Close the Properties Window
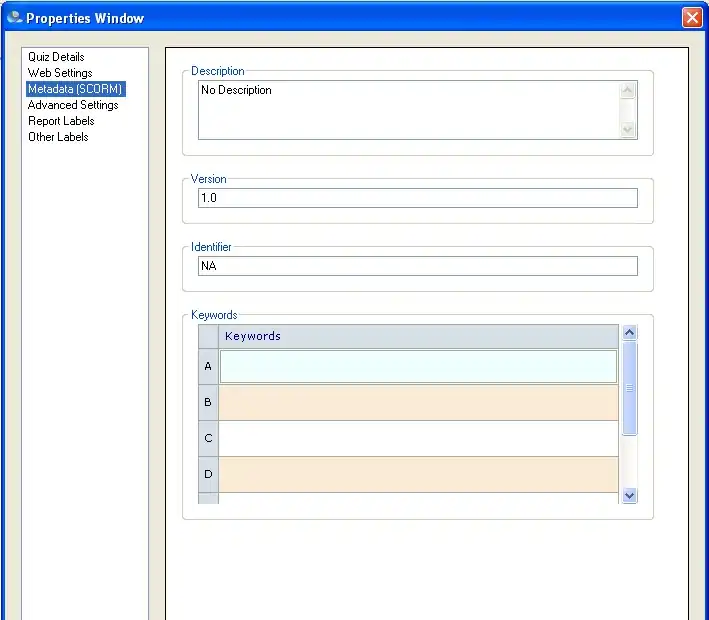The width and height of the screenshot is (709, 620). [x=691, y=18]
